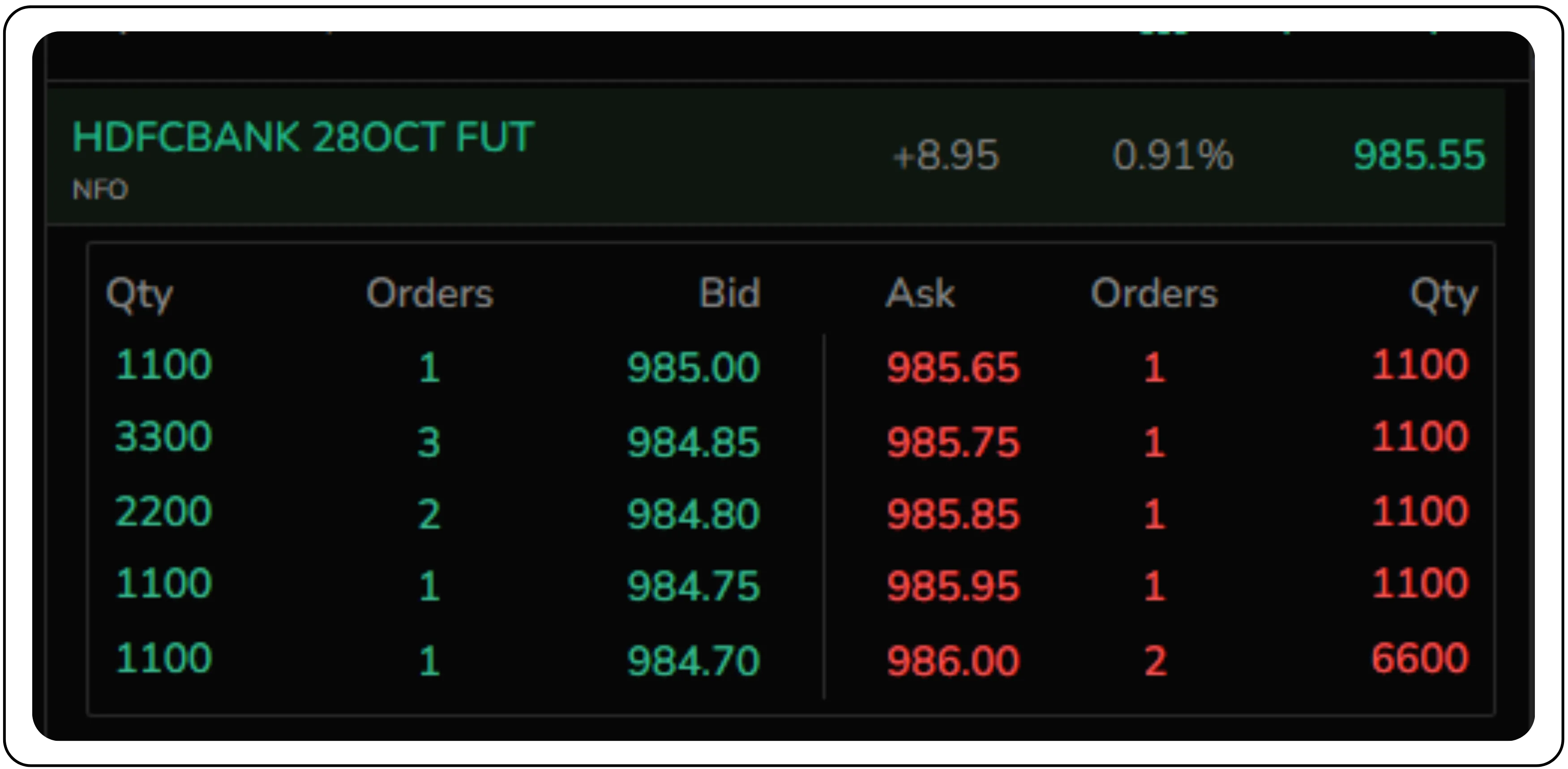Click the NFO exchange label

(x=100, y=190)
